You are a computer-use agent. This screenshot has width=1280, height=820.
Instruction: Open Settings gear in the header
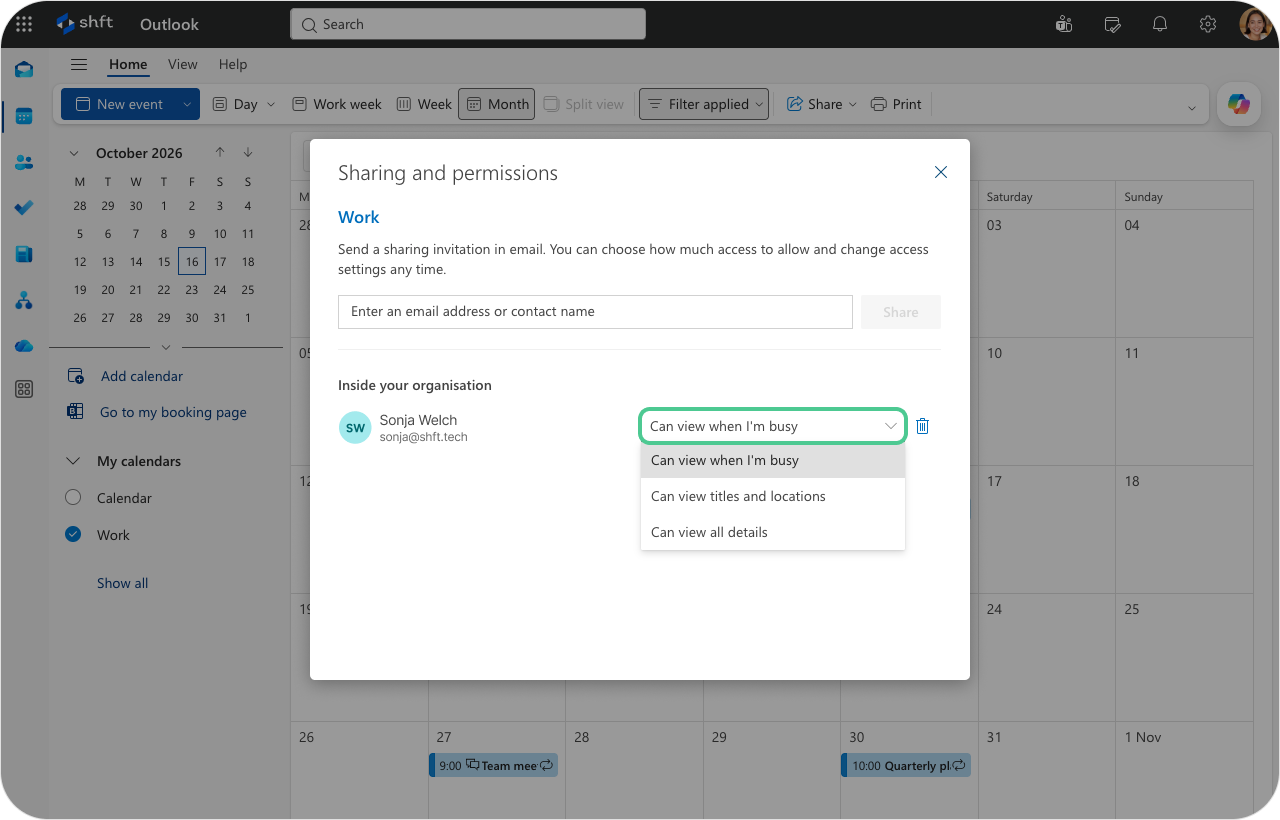(x=1208, y=24)
